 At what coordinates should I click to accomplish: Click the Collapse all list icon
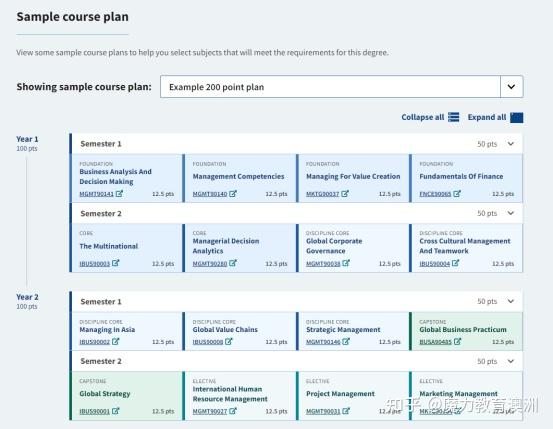pos(454,117)
